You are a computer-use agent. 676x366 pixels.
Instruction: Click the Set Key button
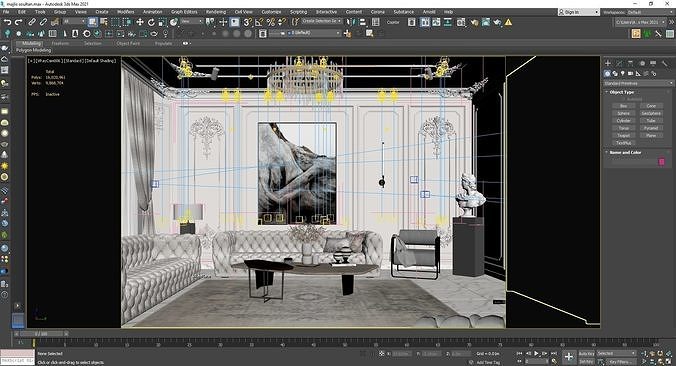[x=586, y=361]
